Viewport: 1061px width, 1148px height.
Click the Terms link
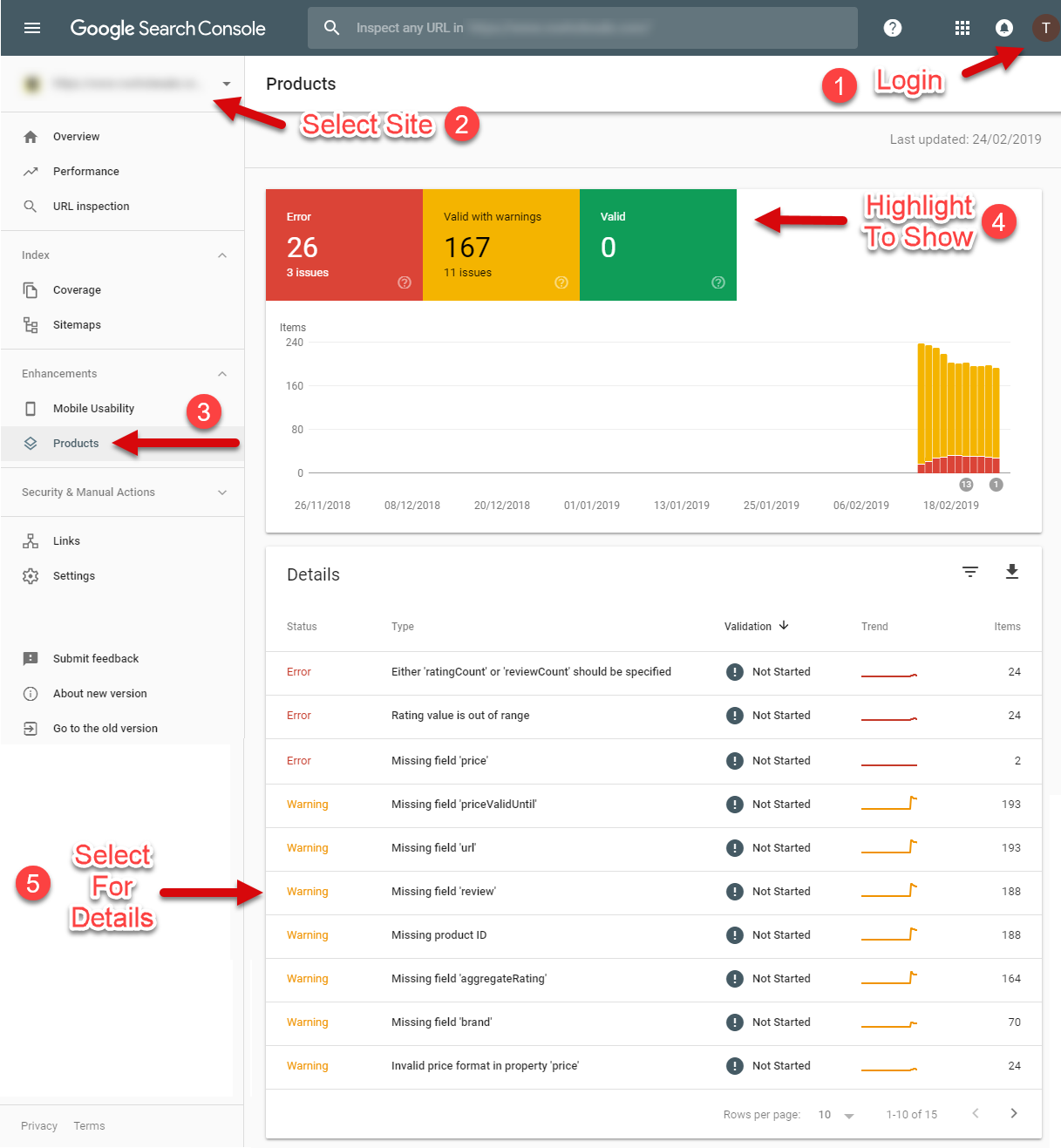click(x=89, y=1126)
